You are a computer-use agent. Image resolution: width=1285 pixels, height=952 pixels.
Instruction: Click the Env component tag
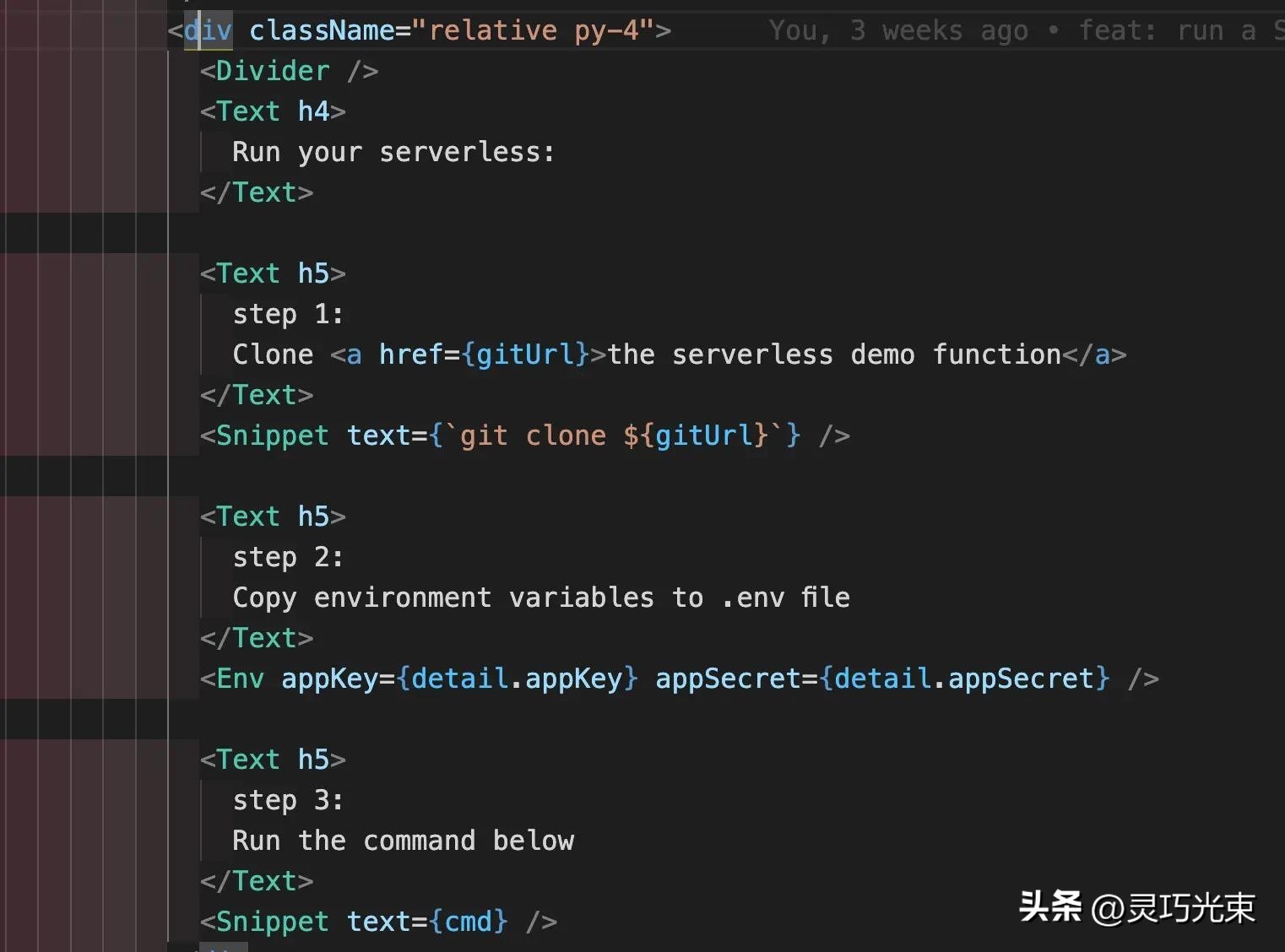pyautogui.click(x=239, y=678)
